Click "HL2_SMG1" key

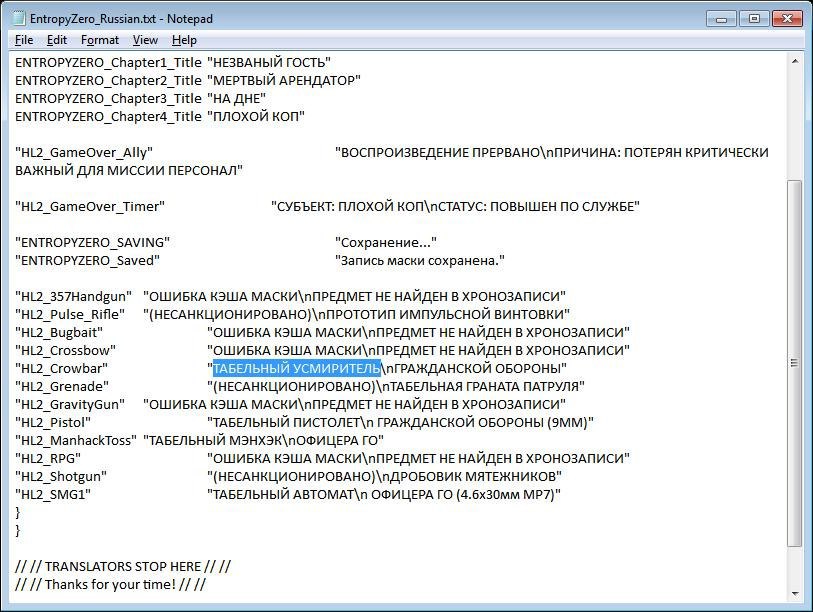click(x=53, y=494)
